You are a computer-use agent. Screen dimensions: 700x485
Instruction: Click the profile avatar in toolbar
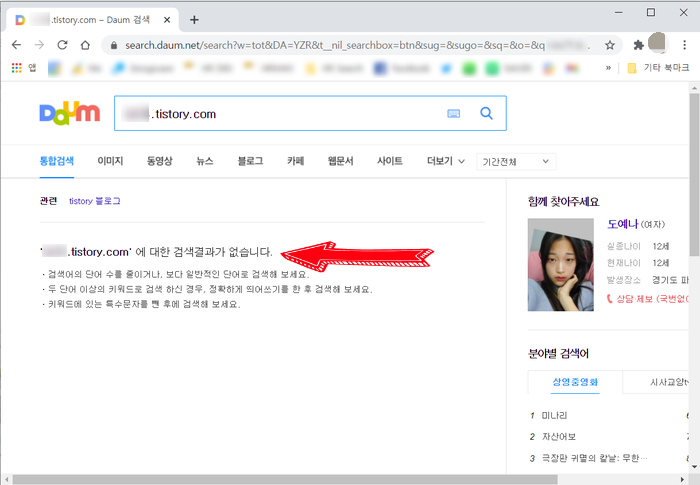[658, 44]
